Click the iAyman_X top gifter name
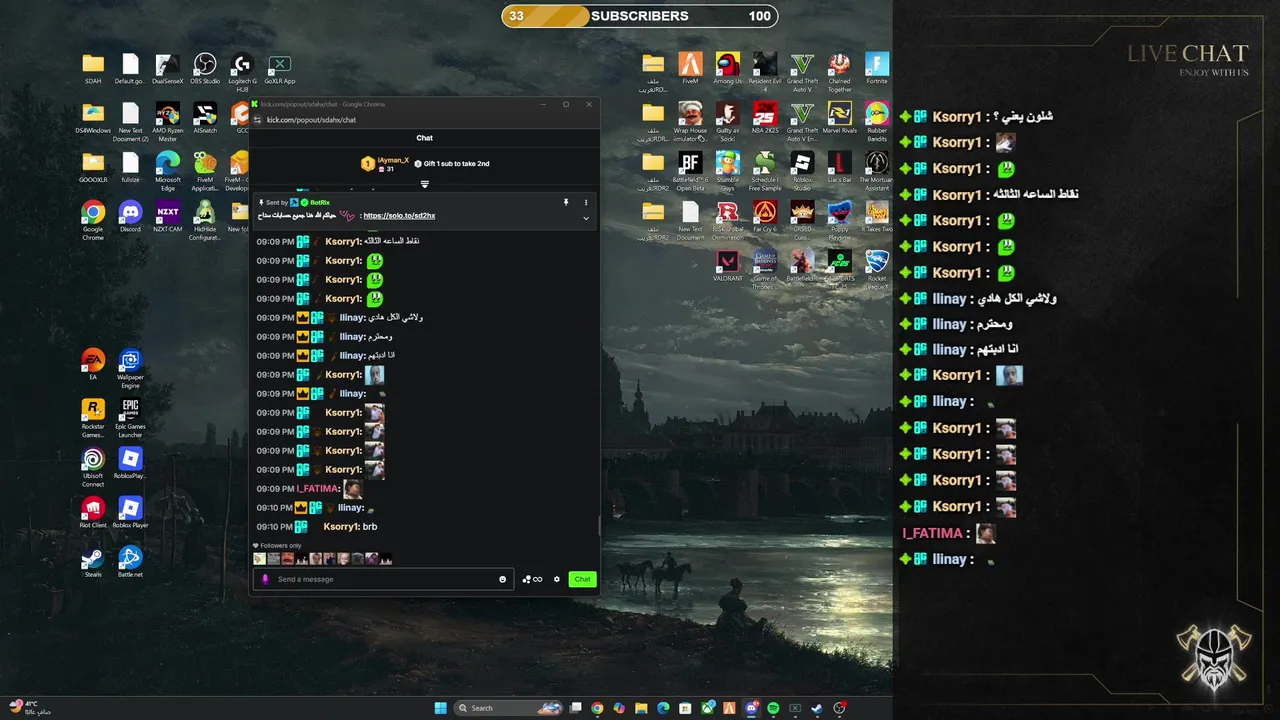This screenshot has width=1280, height=720. click(x=393, y=160)
